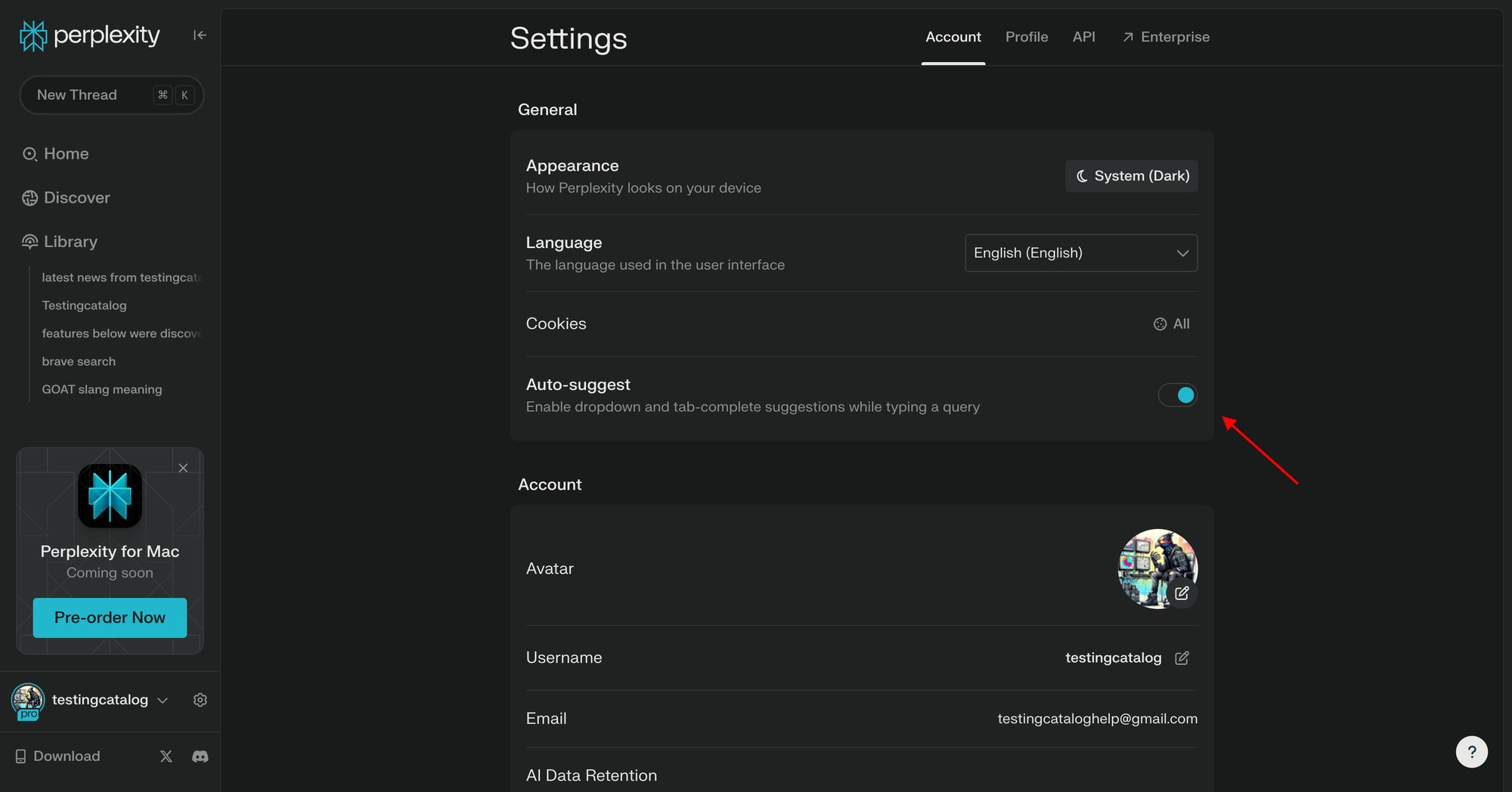
Task: Open the Discord community icon
Action: pos(200,756)
